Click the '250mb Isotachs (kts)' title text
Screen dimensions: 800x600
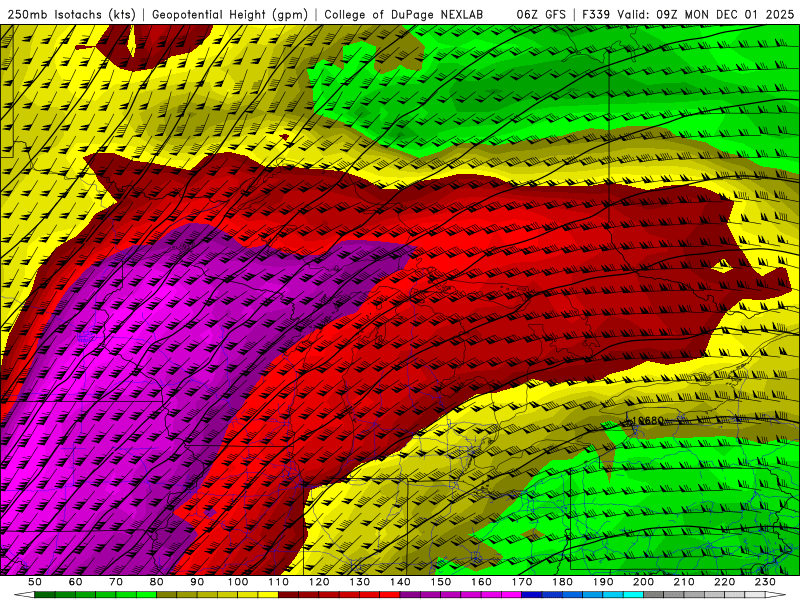(71, 14)
